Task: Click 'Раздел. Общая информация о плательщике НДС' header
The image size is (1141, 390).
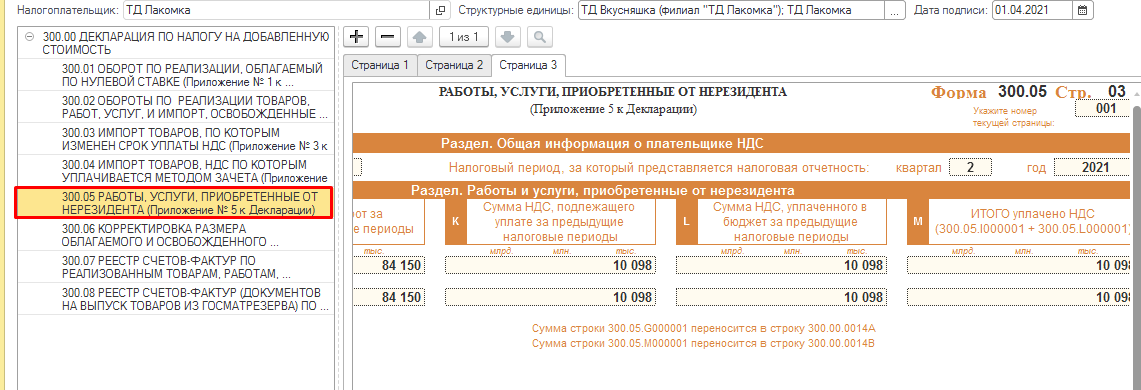Action: pos(742,143)
